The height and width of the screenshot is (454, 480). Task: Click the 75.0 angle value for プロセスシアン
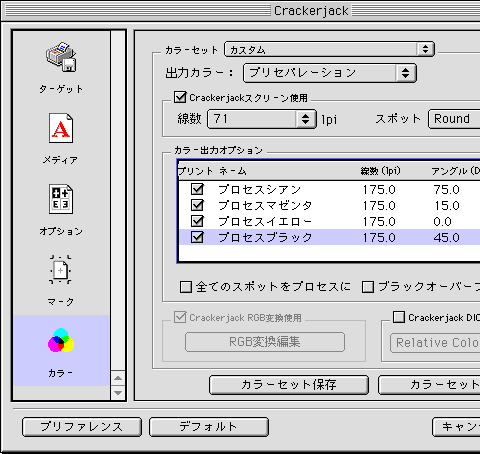[x=447, y=190]
